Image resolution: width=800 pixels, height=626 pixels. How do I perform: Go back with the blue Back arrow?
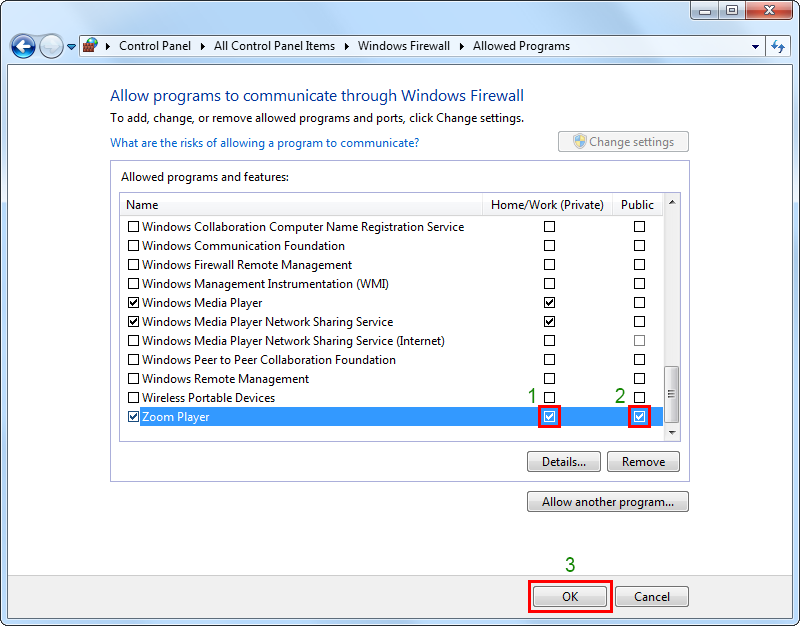coord(23,47)
